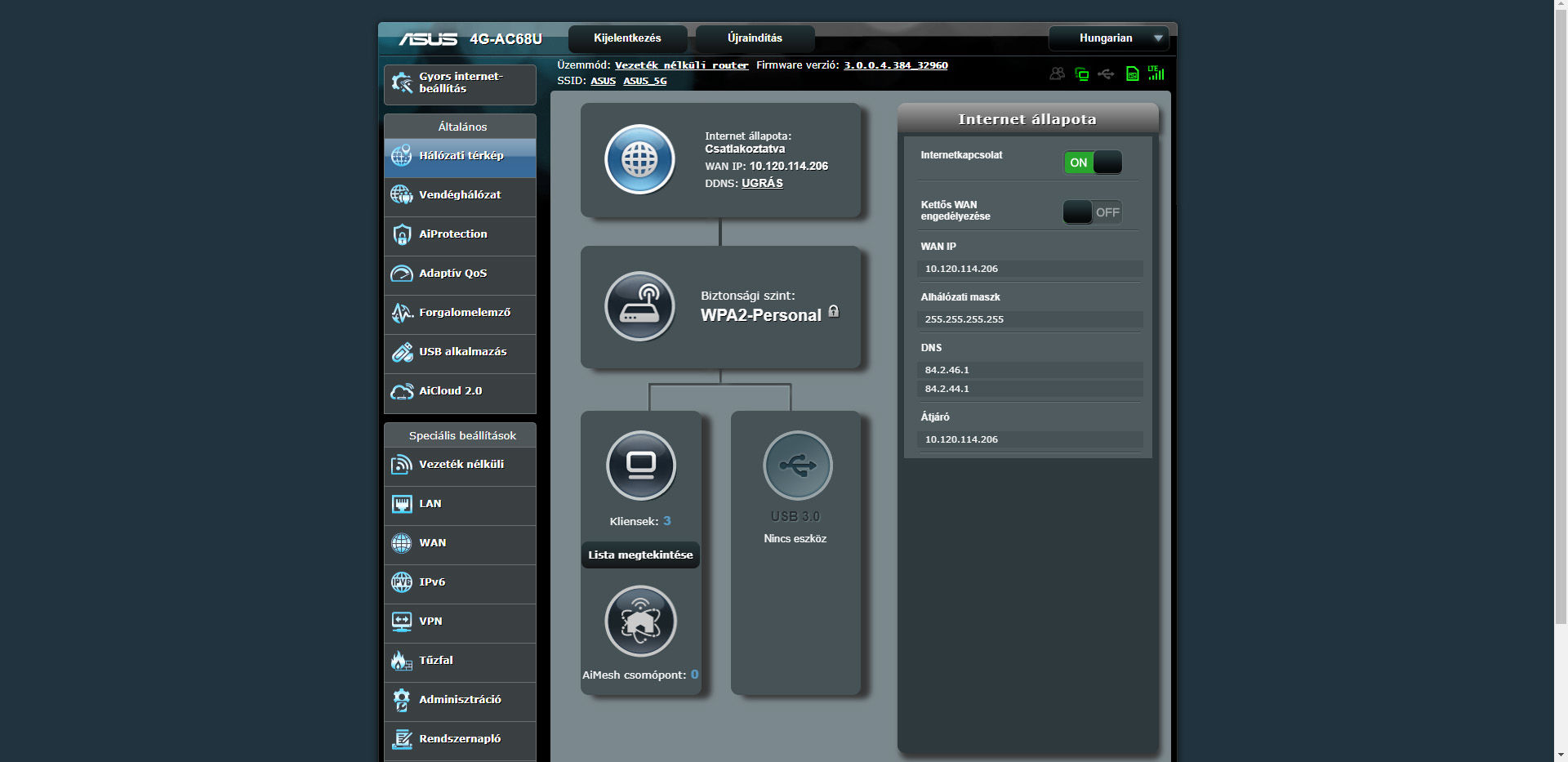Follow the DDNS UGRÁS link
Image resolution: width=1568 pixels, height=762 pixels.
coord(762,183)
